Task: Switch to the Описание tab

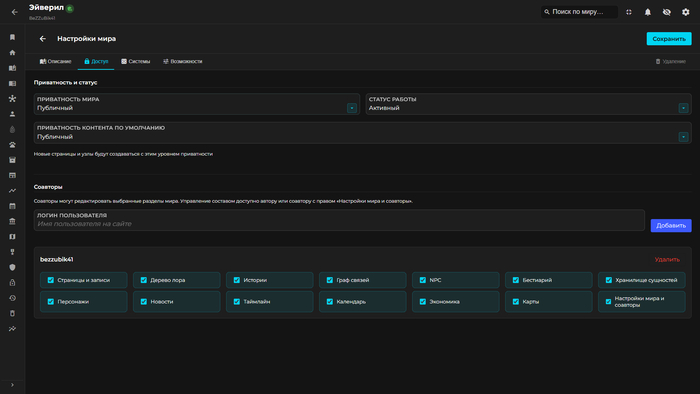Action: click(x=55, y=62)
